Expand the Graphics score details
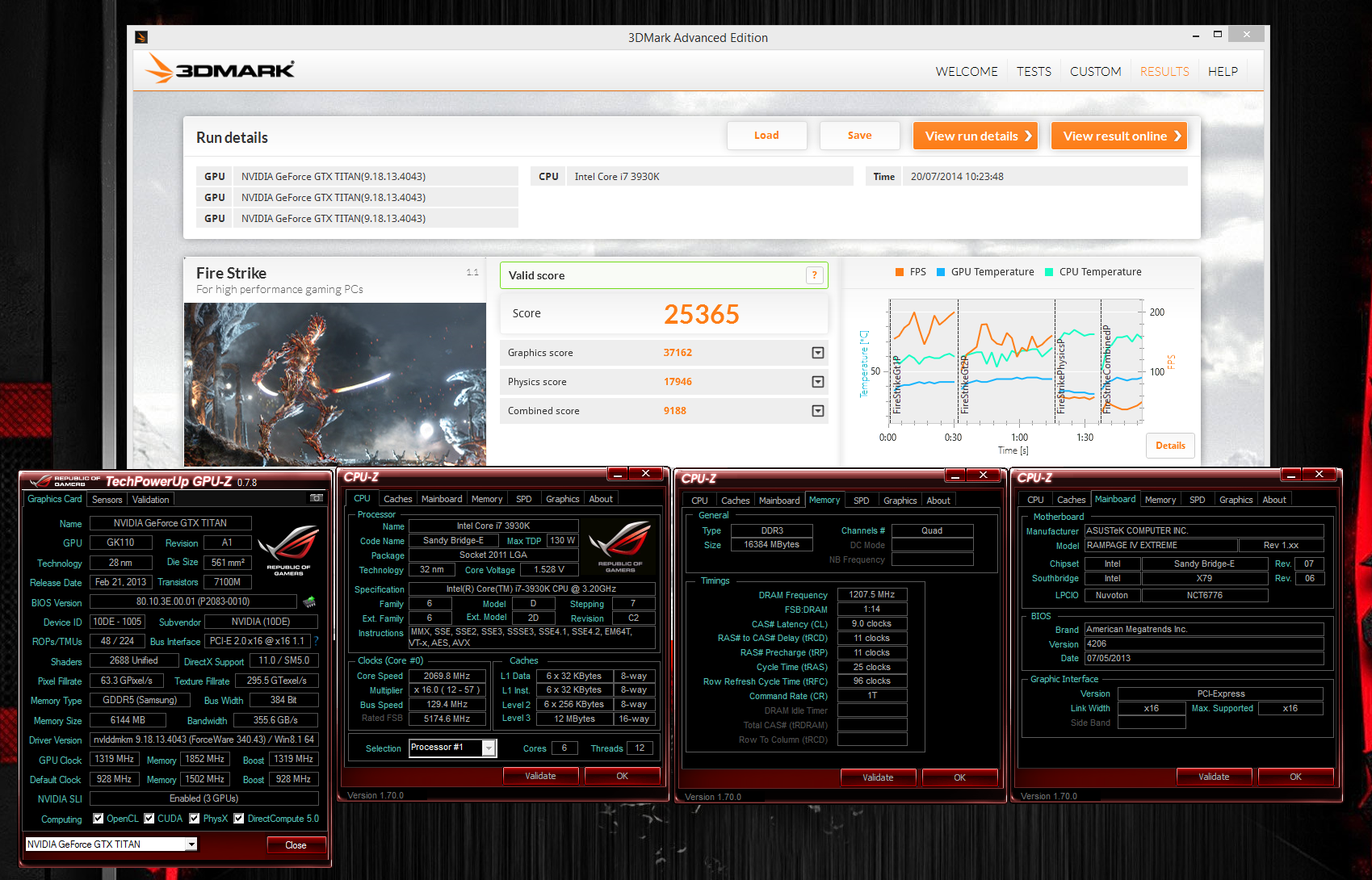The image size is (1372, 880). pos(818,353)
